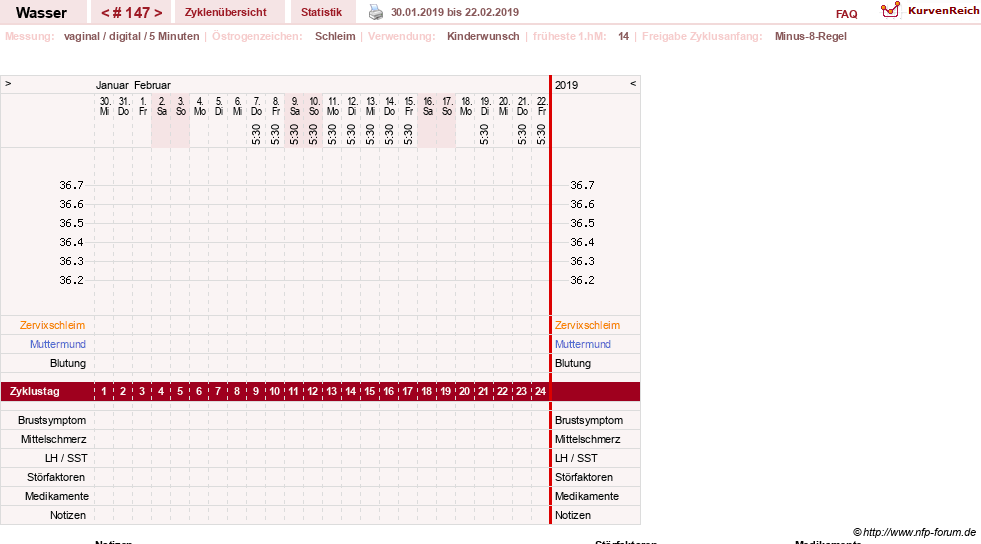Select Zyklustag 24 cell
Screen dimensions: 981x544
[541, 391]
